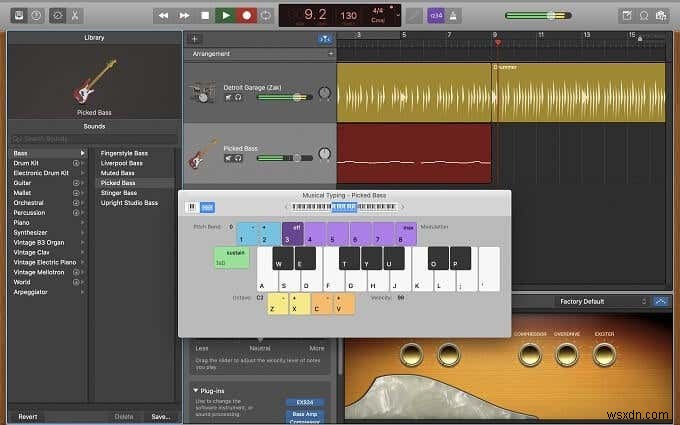Expand the Bass category arrow

click(82, 153)
